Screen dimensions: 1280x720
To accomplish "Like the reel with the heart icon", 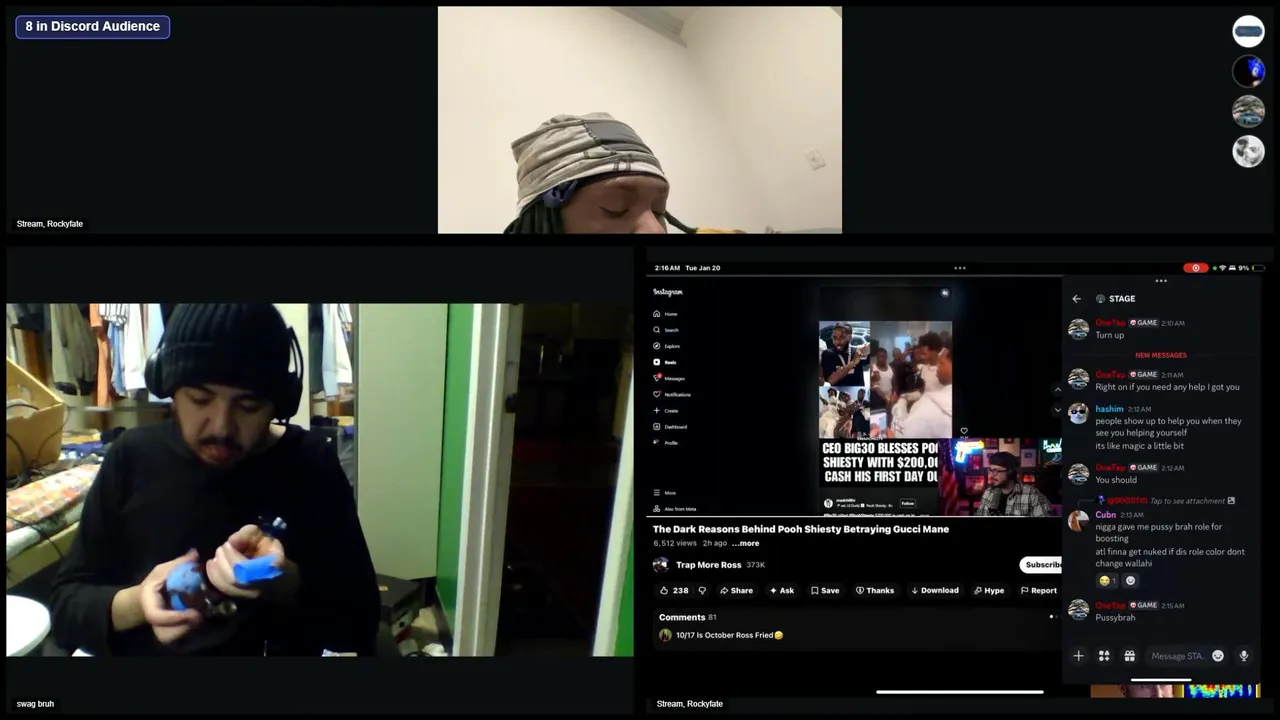I will pyautogui.click(x=964, y=431).
